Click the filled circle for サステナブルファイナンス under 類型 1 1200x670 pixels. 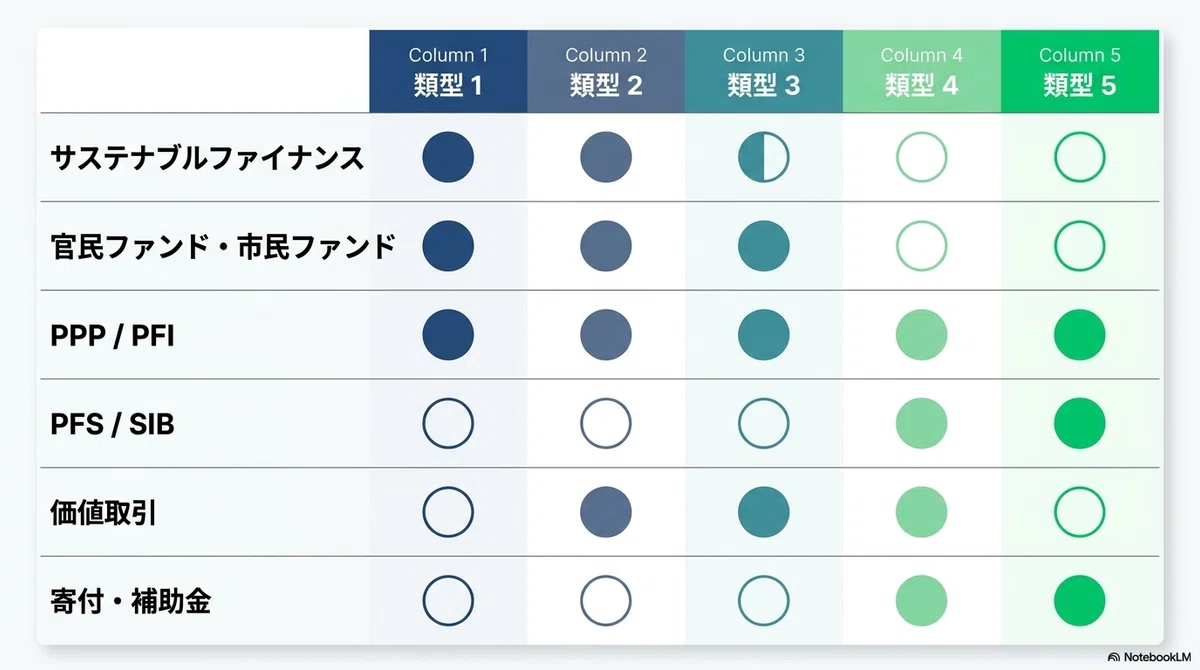coord(448,157)
